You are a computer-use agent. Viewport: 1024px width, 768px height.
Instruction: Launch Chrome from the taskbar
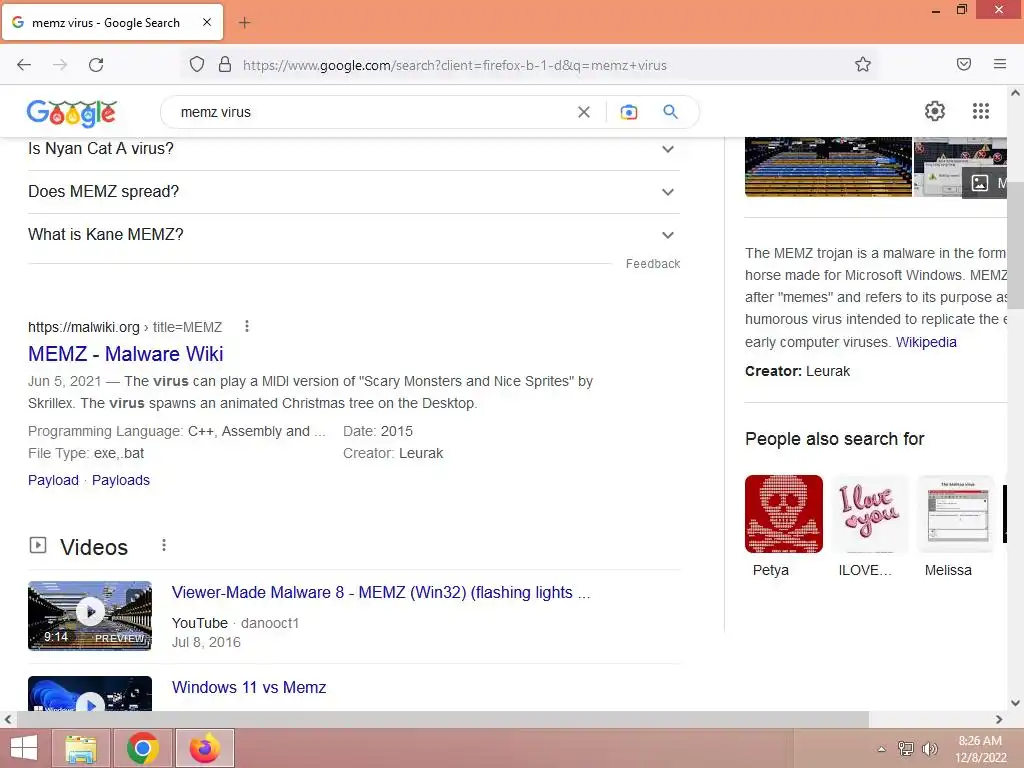pyautogui.click(x=142, y=748)
